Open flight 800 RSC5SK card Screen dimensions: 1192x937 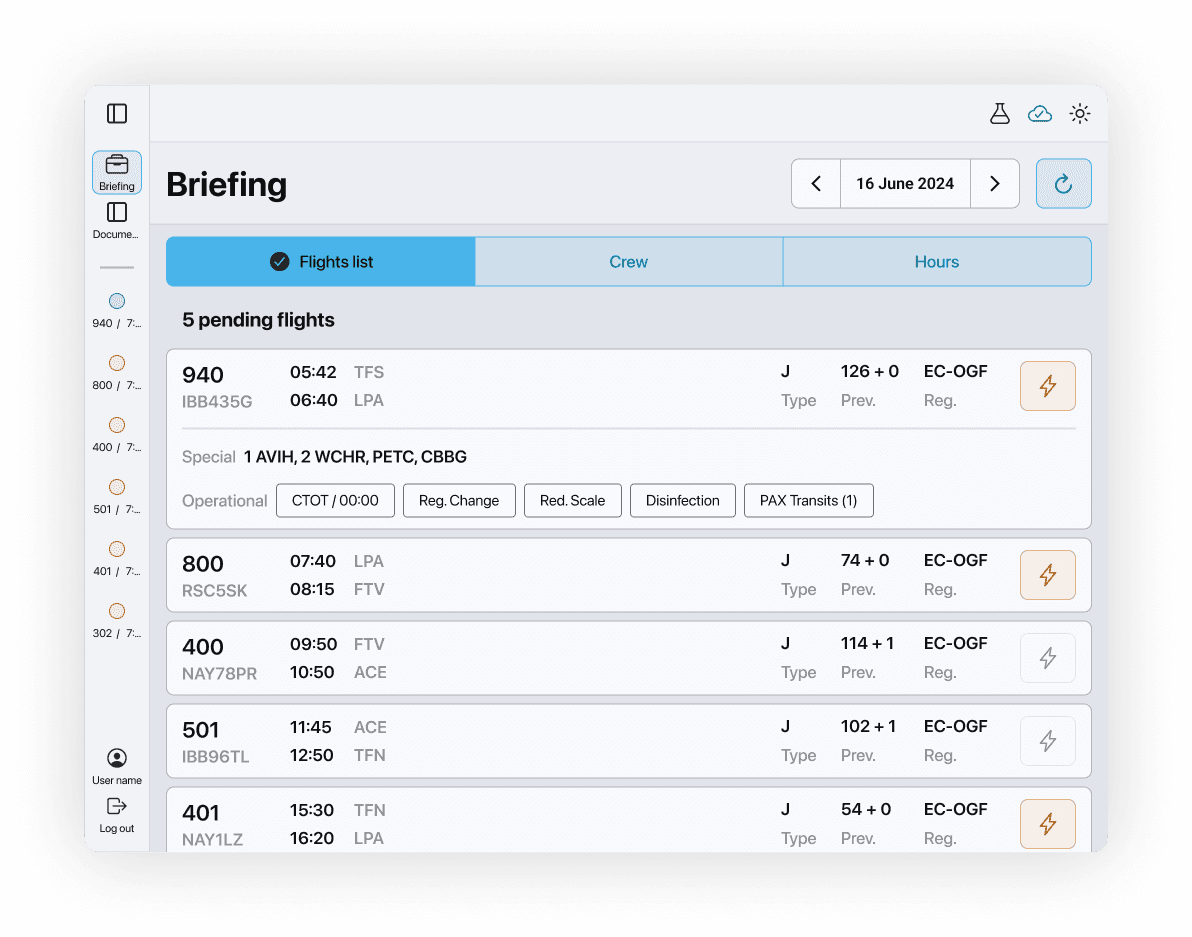coord(629,575)
